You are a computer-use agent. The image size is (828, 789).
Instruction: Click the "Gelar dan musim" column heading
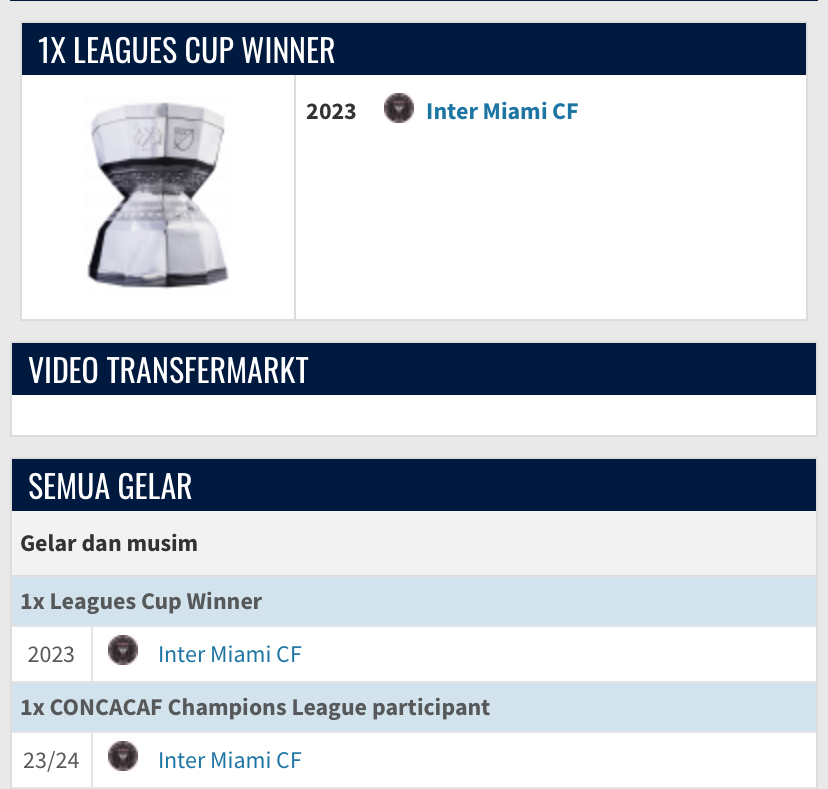coord(109,544)
